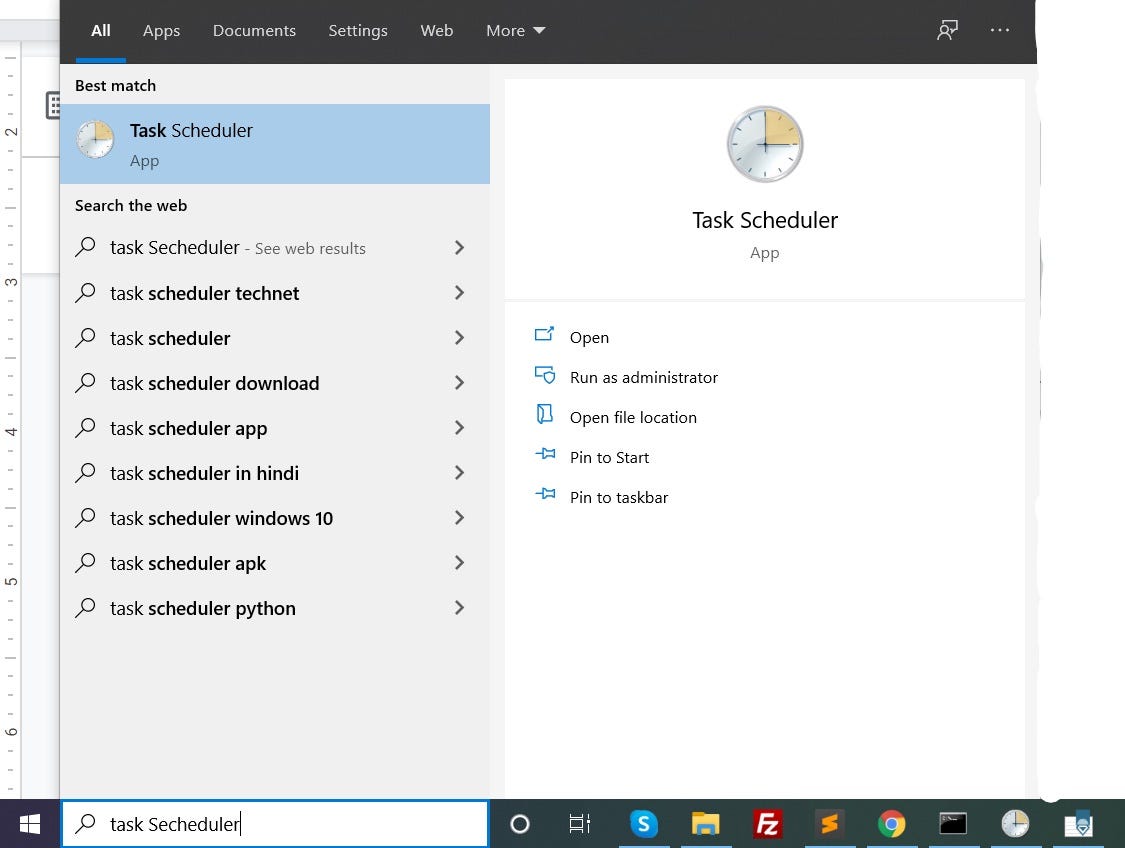The width and height of the screenshot is (1125, 848).
Task: Open Sublime Text from the taskbar
Action: (829, 823)
